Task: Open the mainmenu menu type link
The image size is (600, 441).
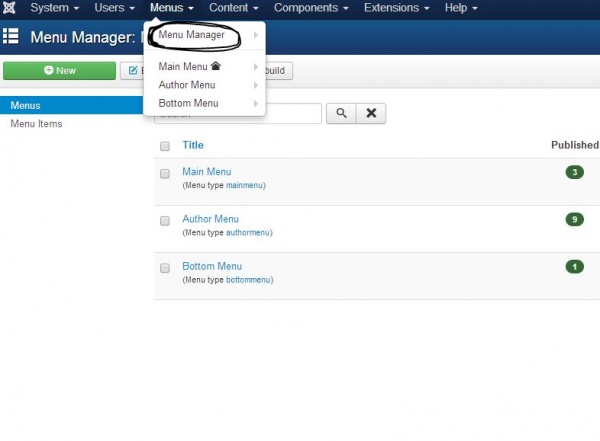Action: tap(244, 185)
